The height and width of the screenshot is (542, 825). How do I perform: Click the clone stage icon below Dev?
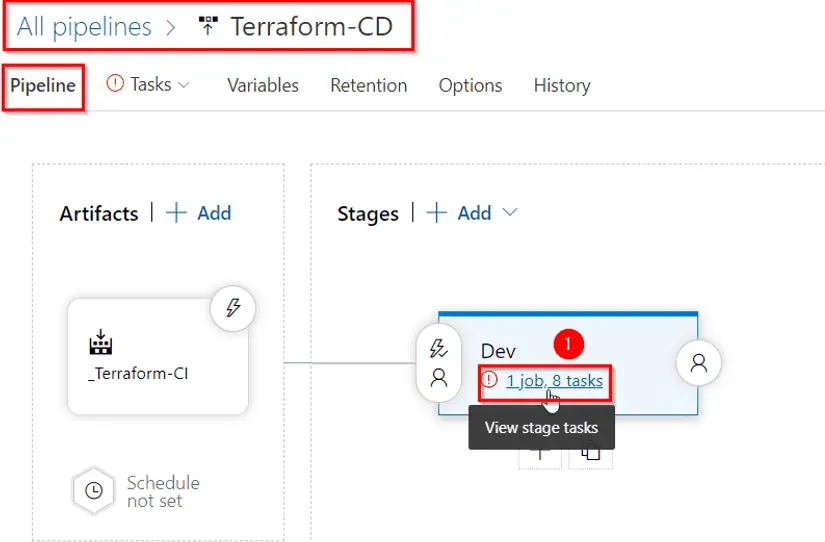[590, 453]
